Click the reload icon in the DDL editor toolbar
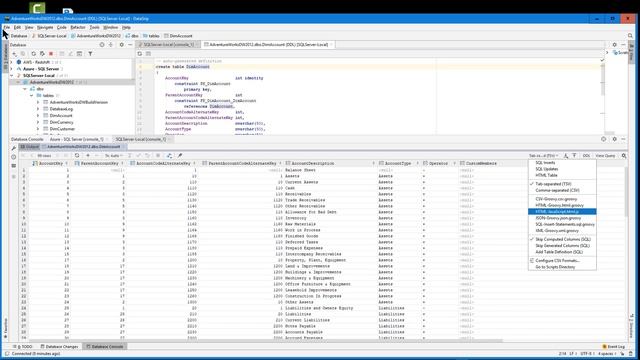640x360 pixels. 140,53
